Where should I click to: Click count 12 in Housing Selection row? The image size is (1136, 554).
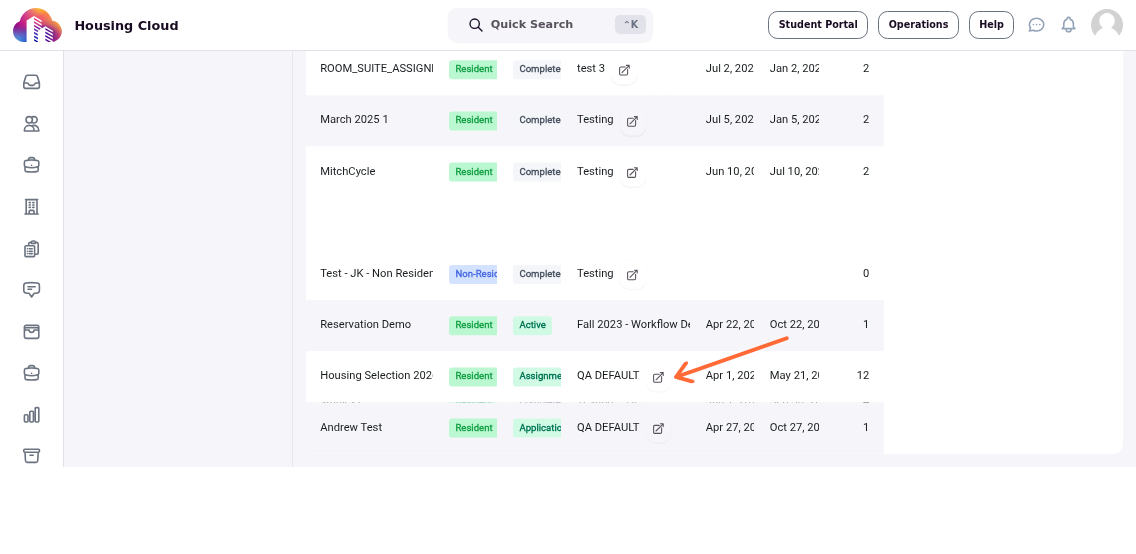coord(863,376)
